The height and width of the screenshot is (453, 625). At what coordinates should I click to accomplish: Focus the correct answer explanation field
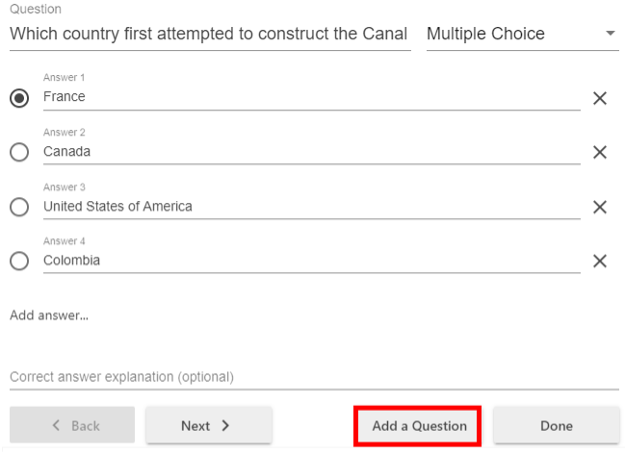[x=300, y=377]
